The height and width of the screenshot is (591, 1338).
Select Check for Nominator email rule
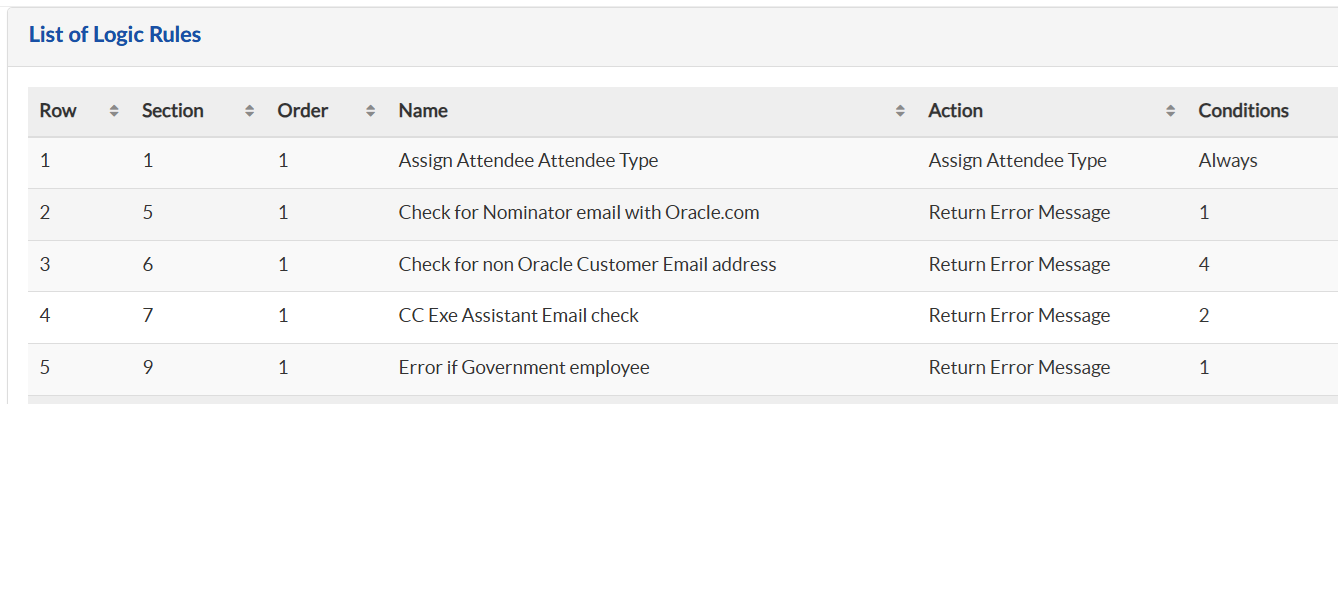point(578,212)
